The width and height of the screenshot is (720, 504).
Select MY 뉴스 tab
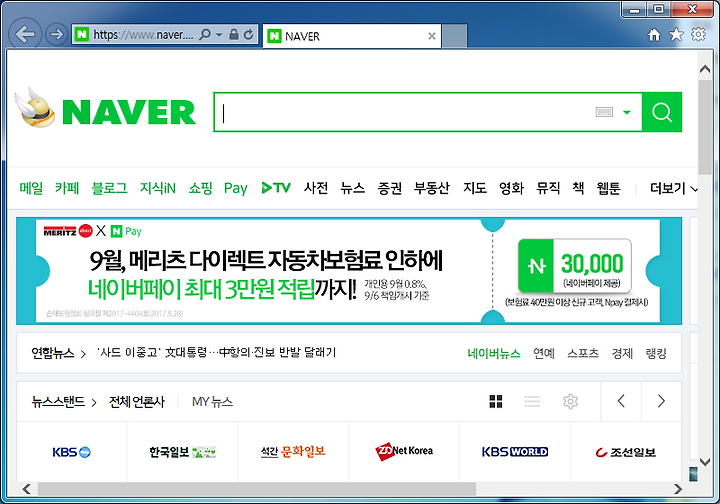212,402
